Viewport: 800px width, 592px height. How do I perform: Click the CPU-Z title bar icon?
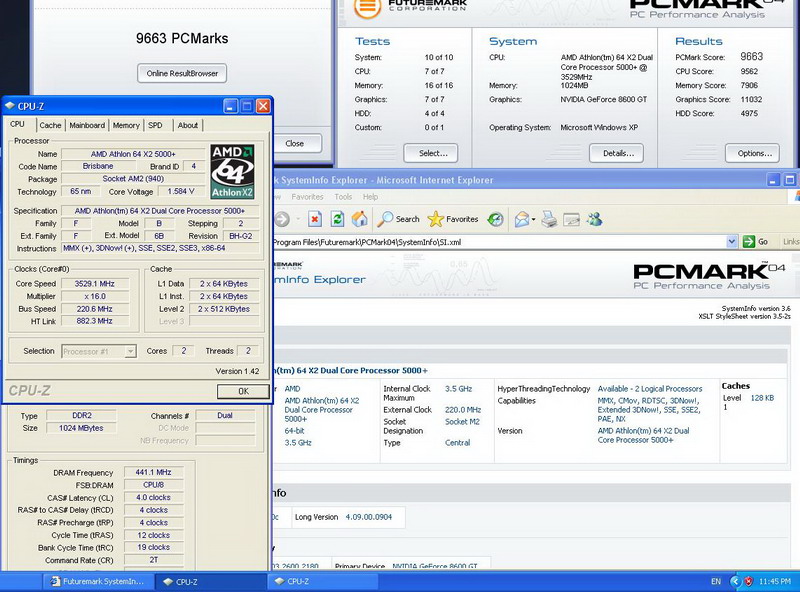tap(10, 106)
